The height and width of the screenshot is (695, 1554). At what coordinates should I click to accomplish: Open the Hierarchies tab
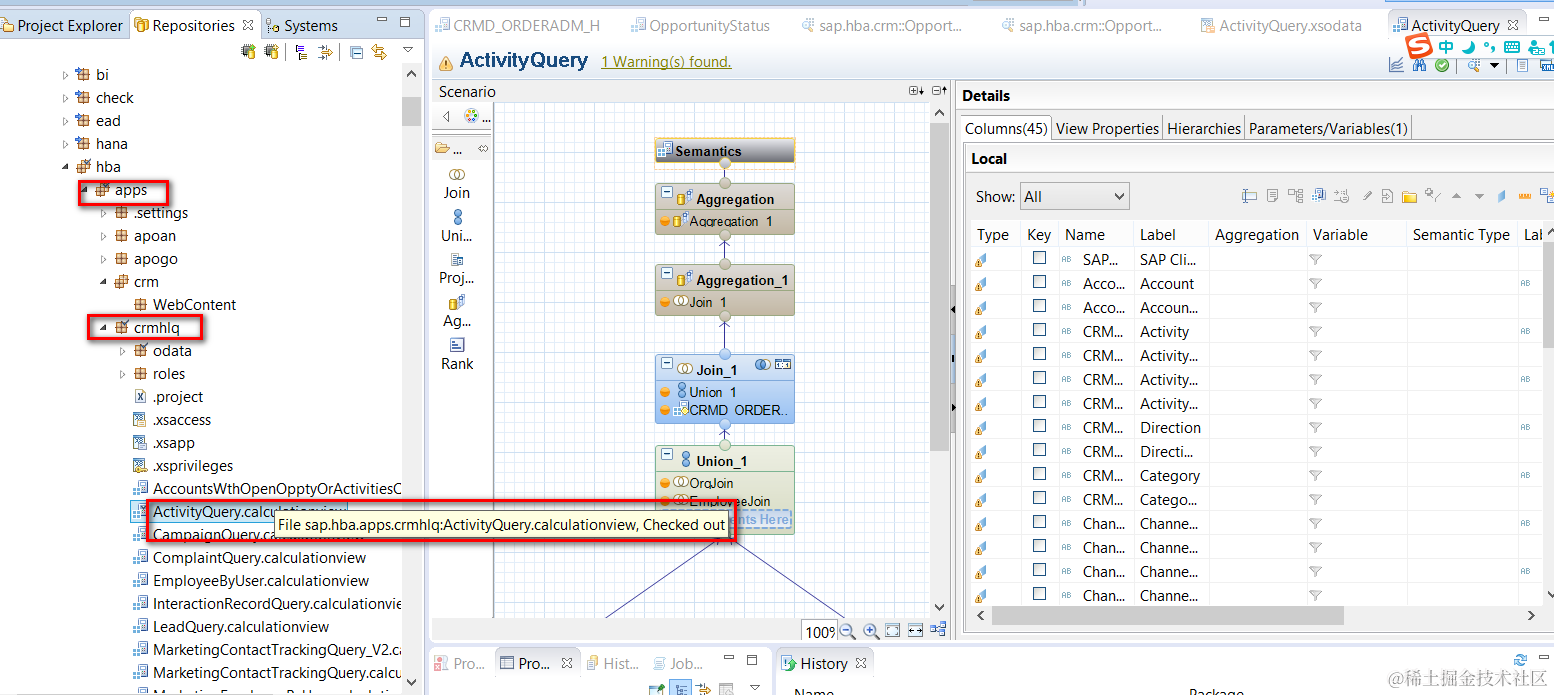(x=1203, y=128)
